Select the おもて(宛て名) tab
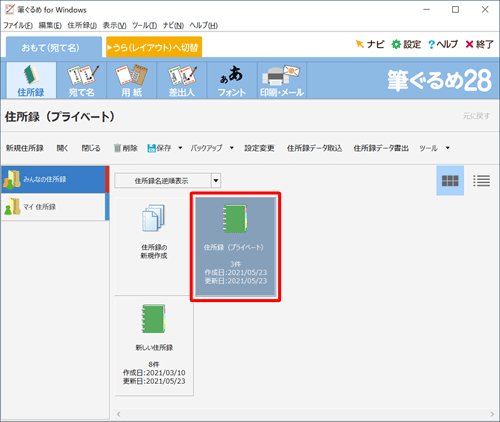The image size is (500, 422). click(x=54, y=47)
